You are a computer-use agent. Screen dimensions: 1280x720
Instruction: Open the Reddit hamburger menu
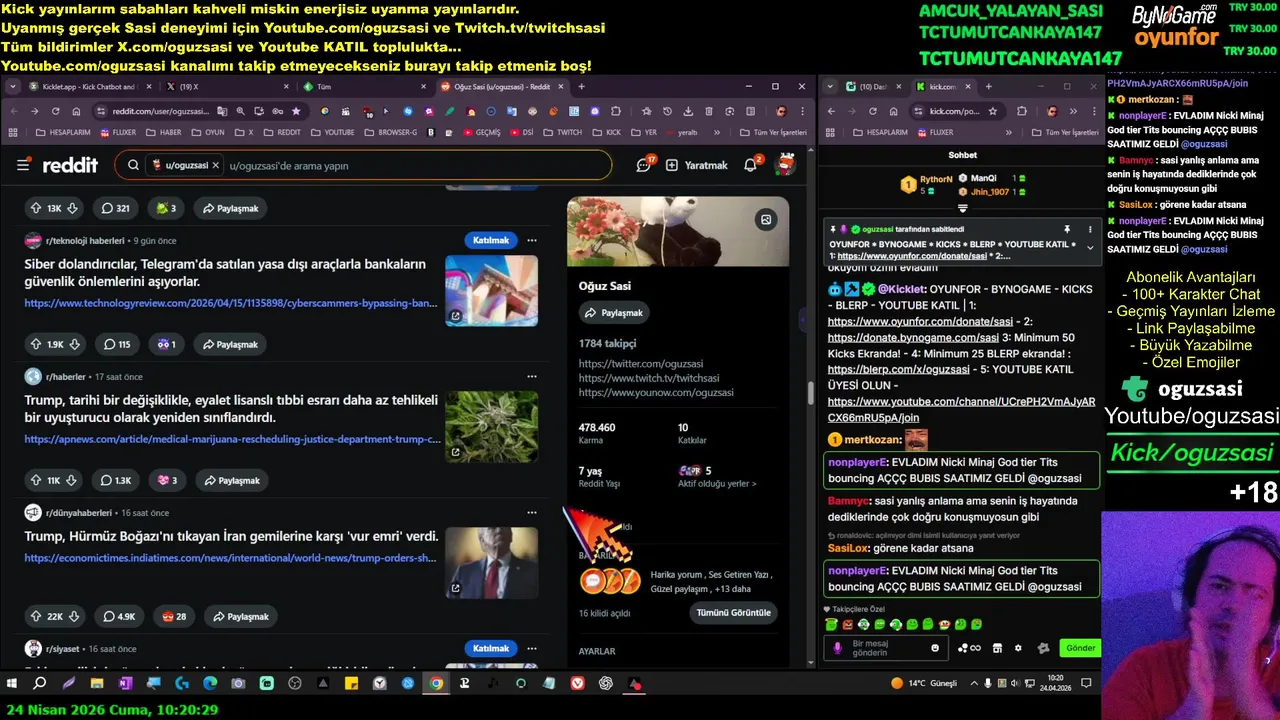point(23,165)
